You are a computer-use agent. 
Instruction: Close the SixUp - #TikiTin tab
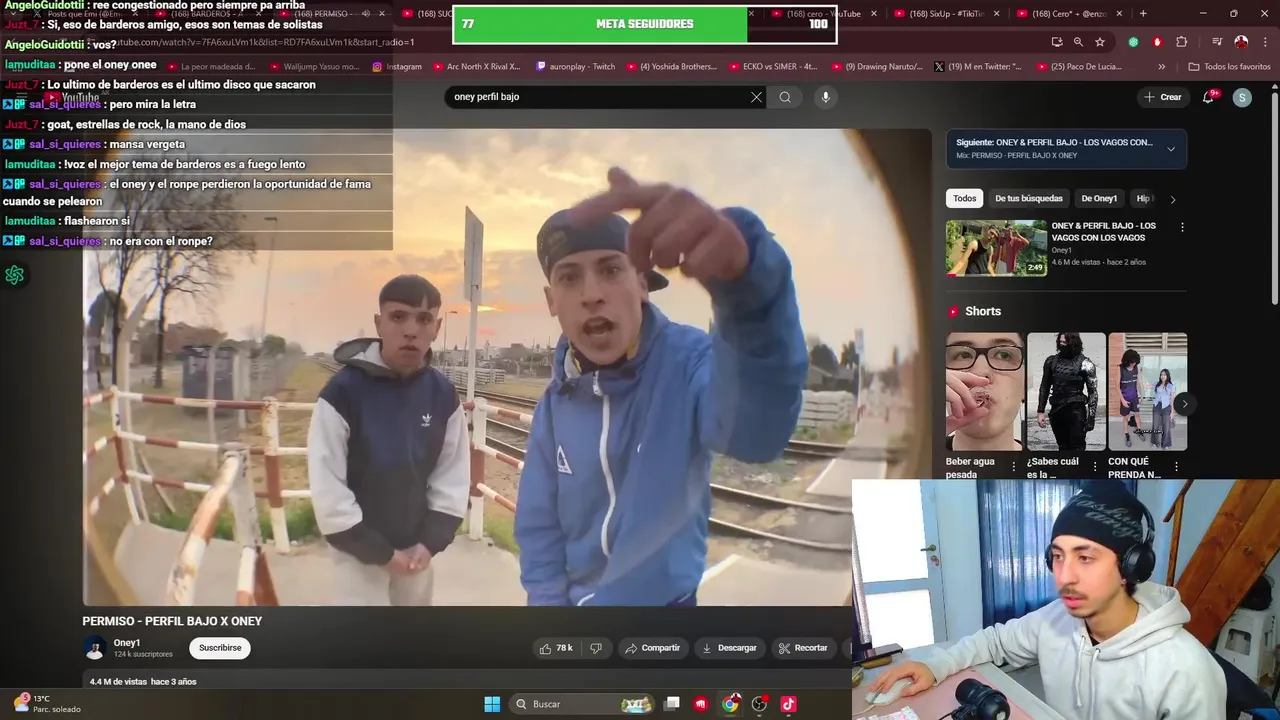(997, 14)
